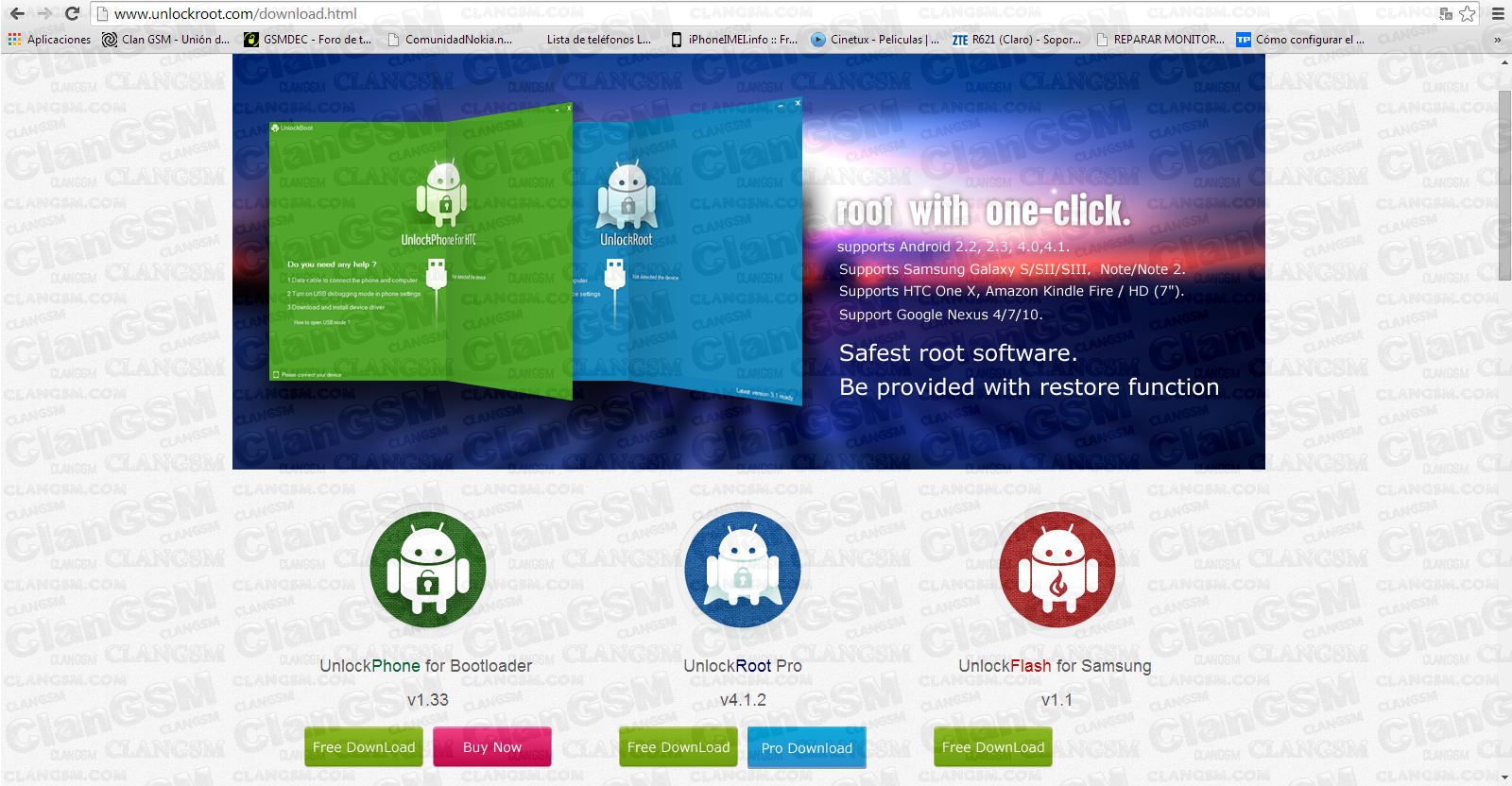The image size is (1512, 786).
Task: Open the Chrome menu hamburger icon
Action: [x=1498, y=13]
